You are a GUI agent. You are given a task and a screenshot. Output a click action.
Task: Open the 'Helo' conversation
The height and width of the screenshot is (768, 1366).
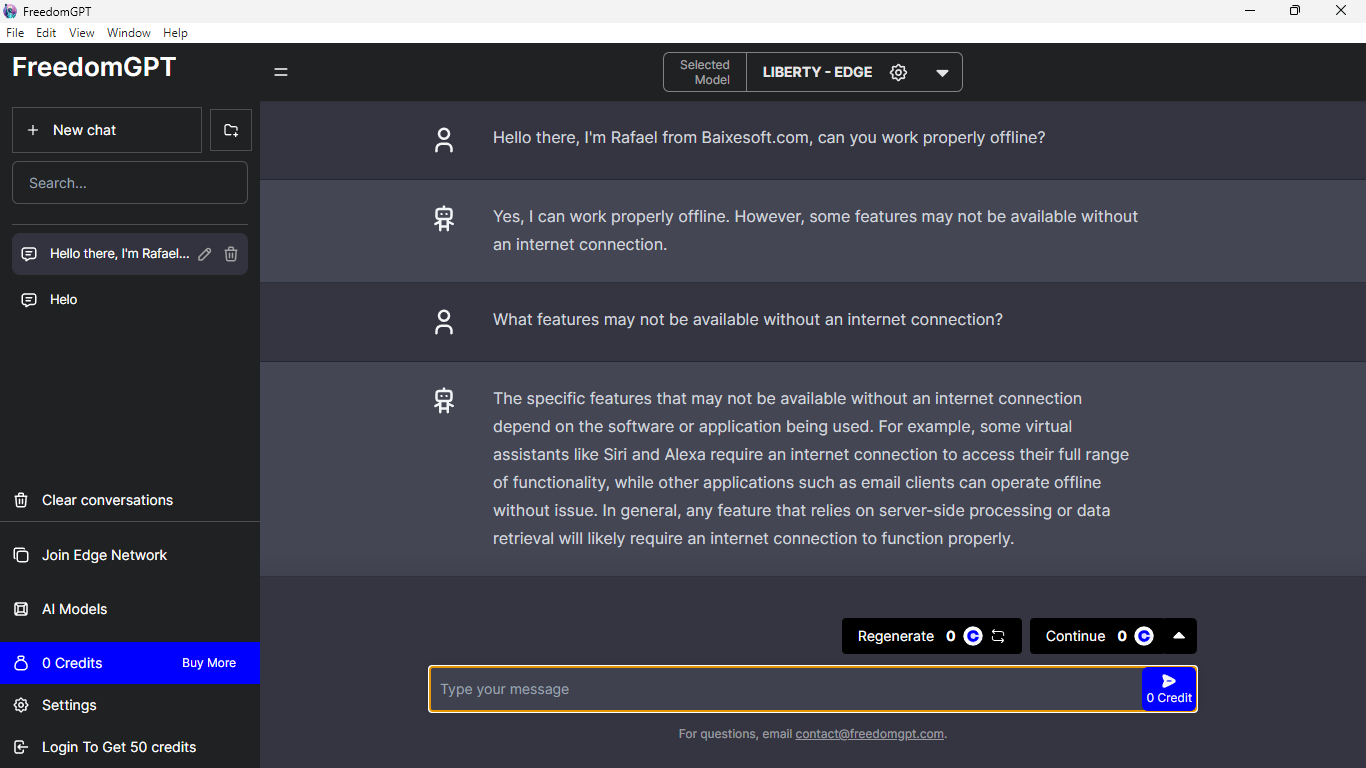tap(130, 300)
